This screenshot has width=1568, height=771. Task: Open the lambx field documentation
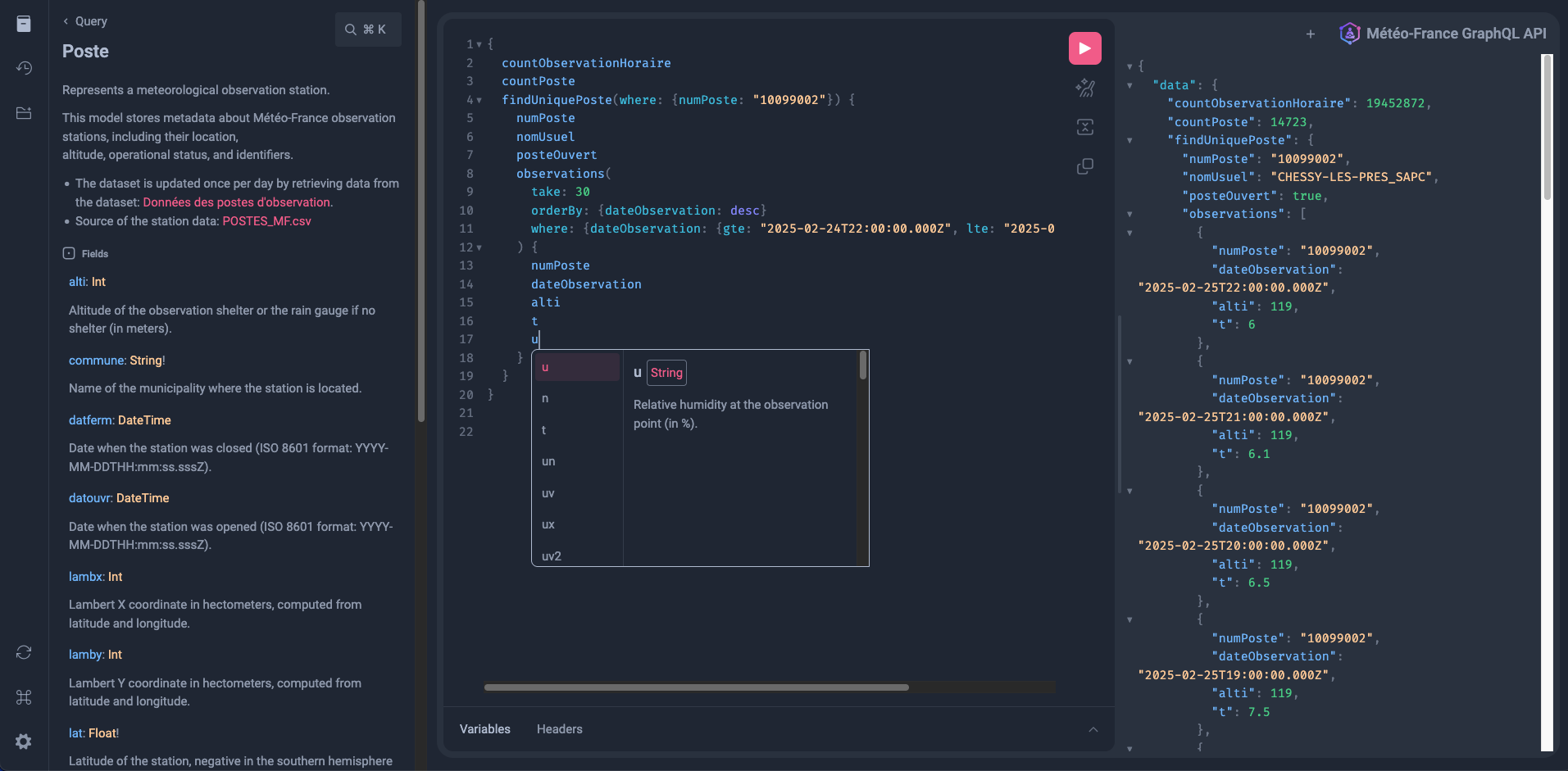coord(86,577)
